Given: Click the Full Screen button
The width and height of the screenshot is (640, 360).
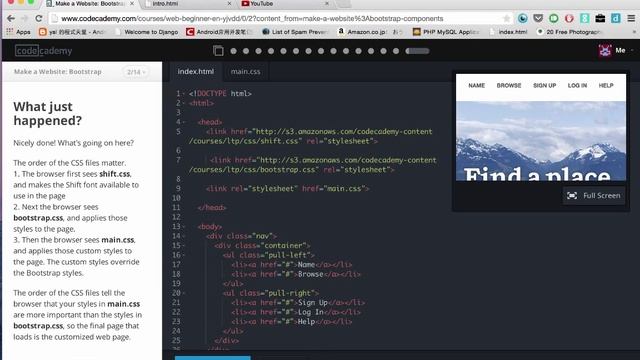Looking at the screenshot, I should tap(593, 196).
